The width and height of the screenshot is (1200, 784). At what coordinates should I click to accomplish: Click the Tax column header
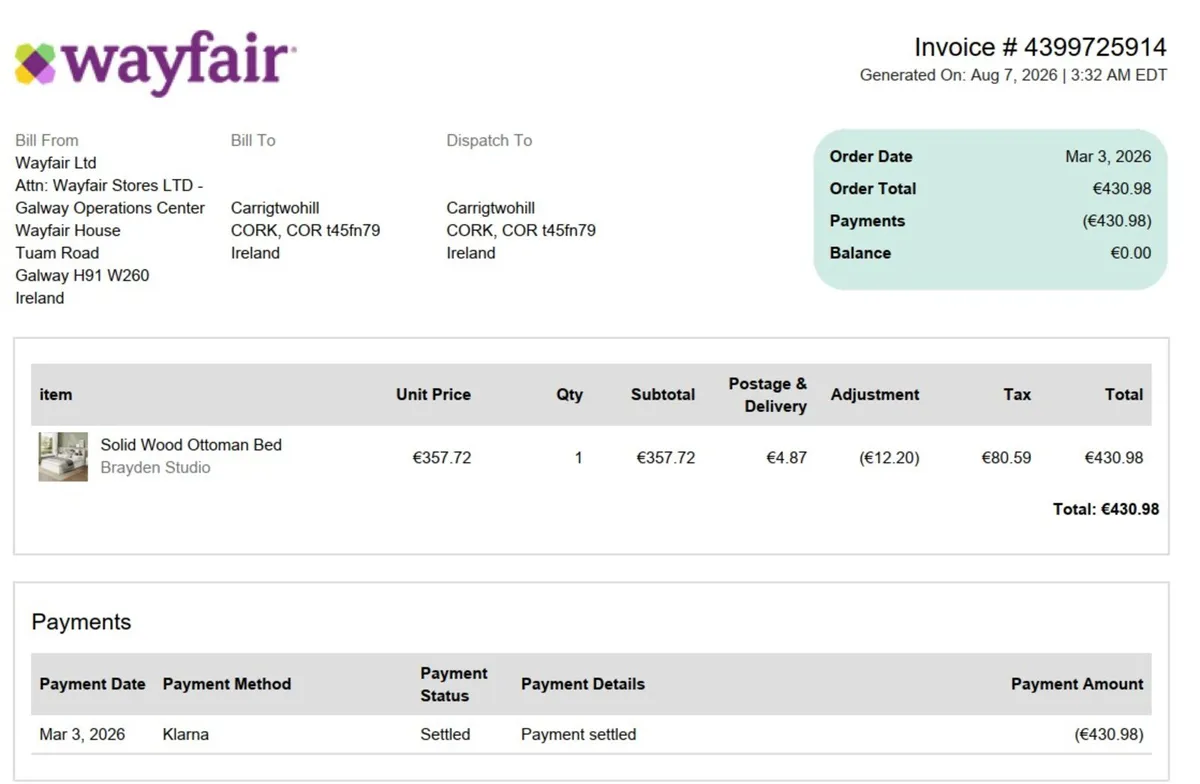coord(1017,394)
